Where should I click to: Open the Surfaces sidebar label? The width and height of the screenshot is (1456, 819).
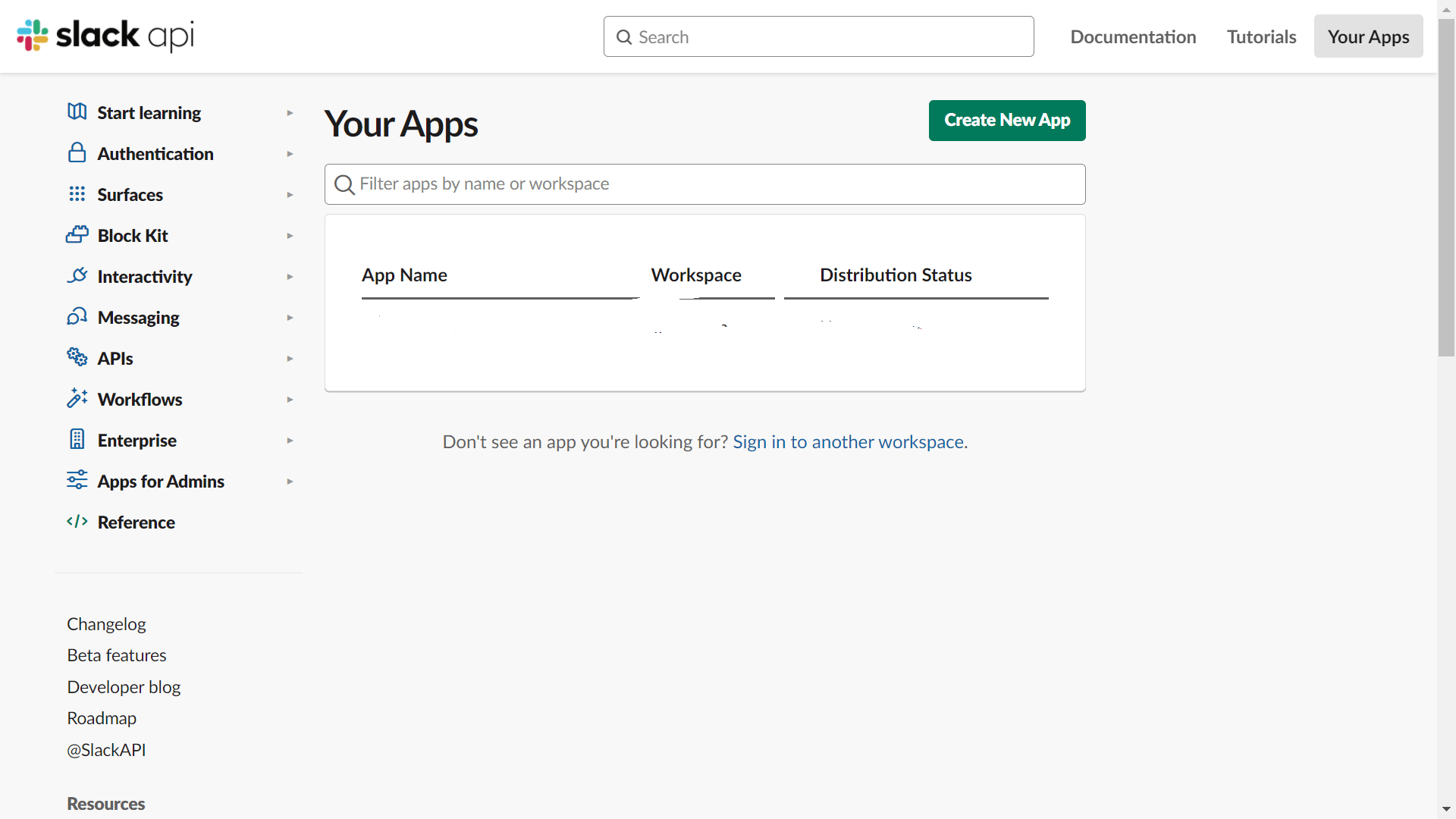[x=130, y=195]
